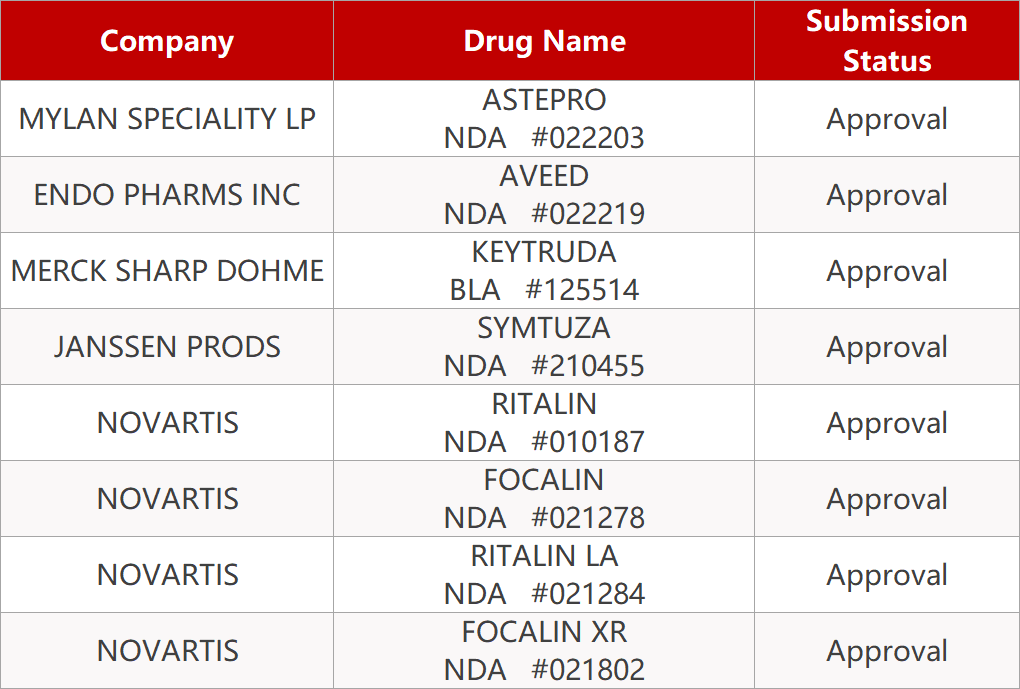Click Approval status in KEYTRUDA row
Screen dimensions: 1020x689
pos(886,271)
